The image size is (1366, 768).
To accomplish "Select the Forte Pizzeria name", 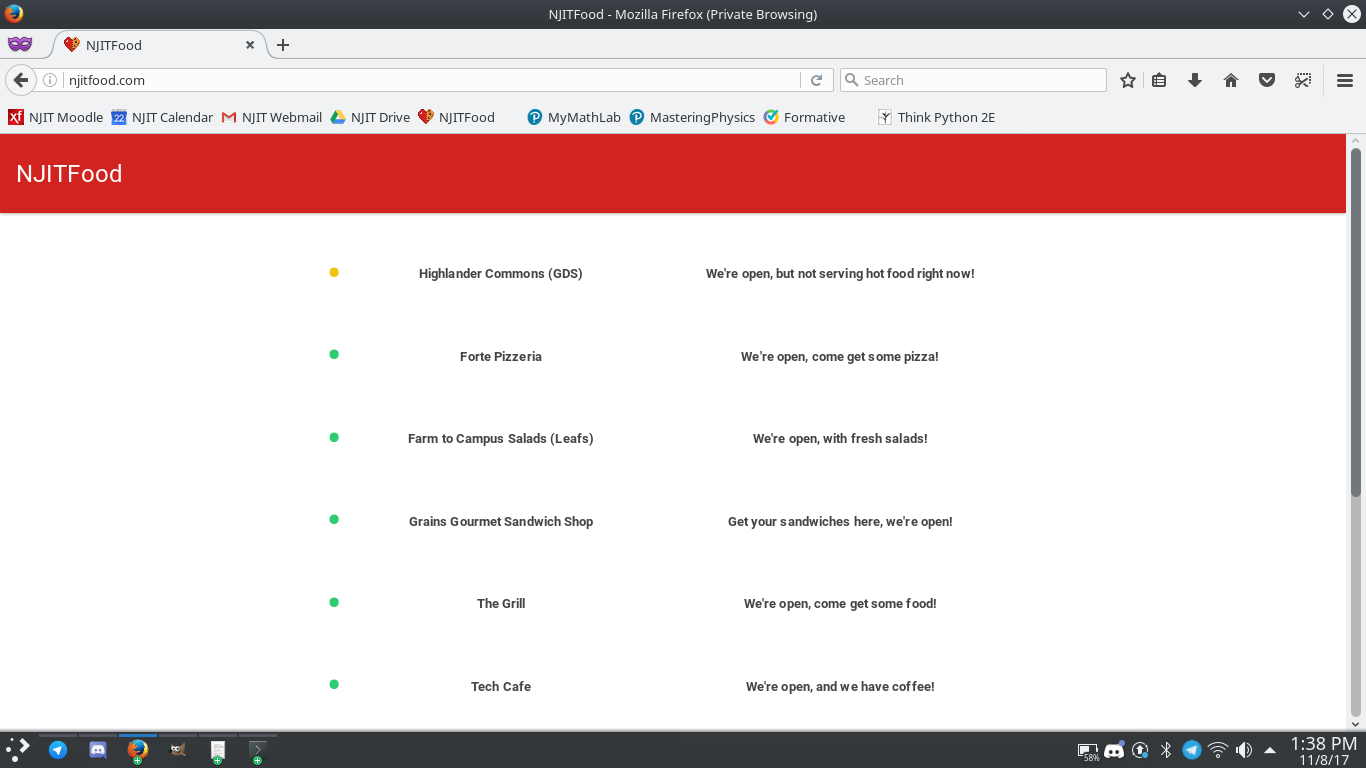I will [x=501, y=356].
